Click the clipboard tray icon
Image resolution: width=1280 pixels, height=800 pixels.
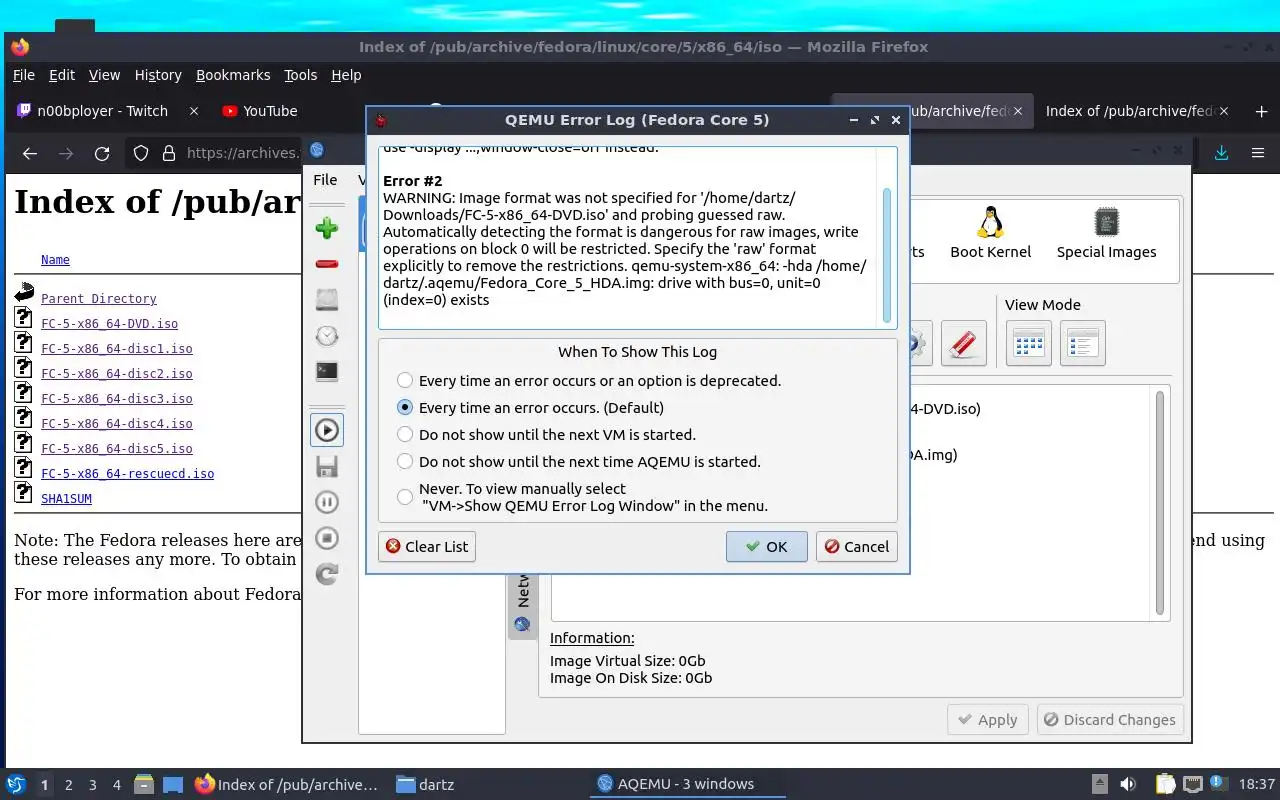(x=1164, y=784)
